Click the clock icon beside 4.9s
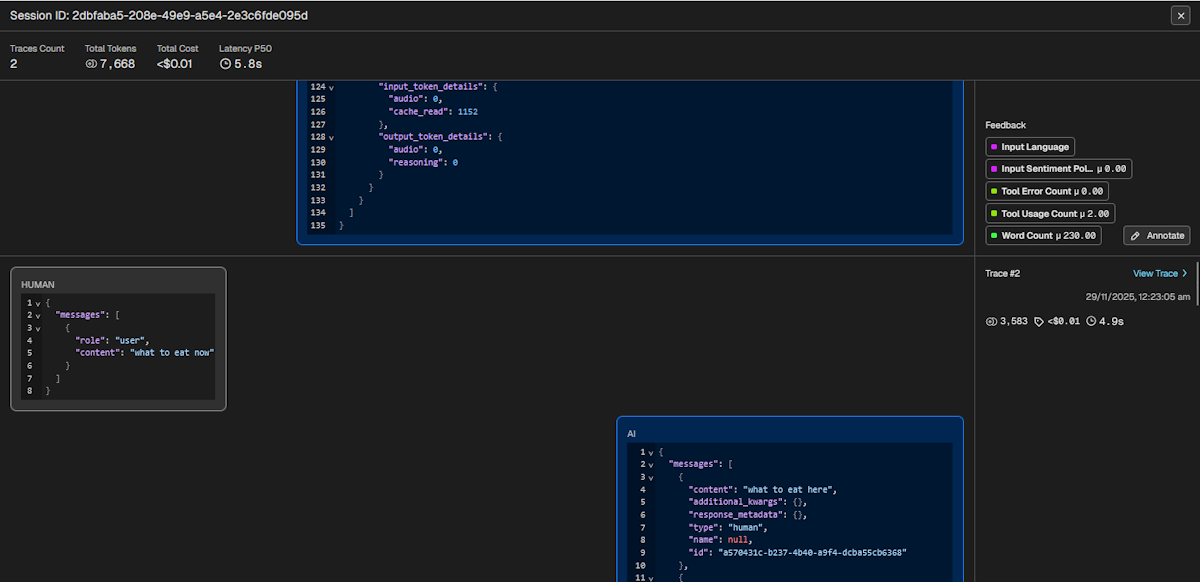Image resolution: width=1200 pixels, height=582 pixels. [1091, 321]
